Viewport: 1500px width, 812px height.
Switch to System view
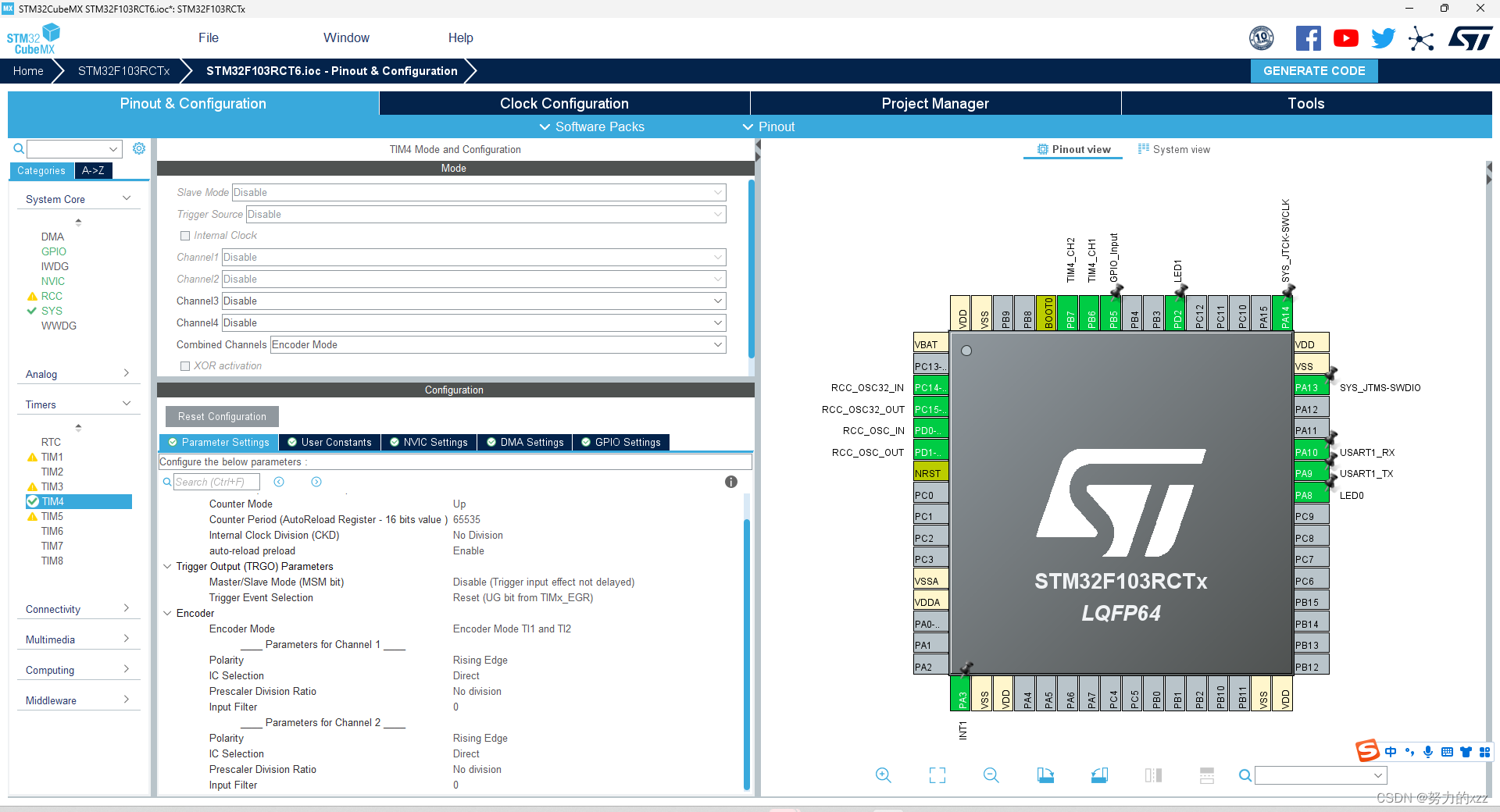point(1174,149)
